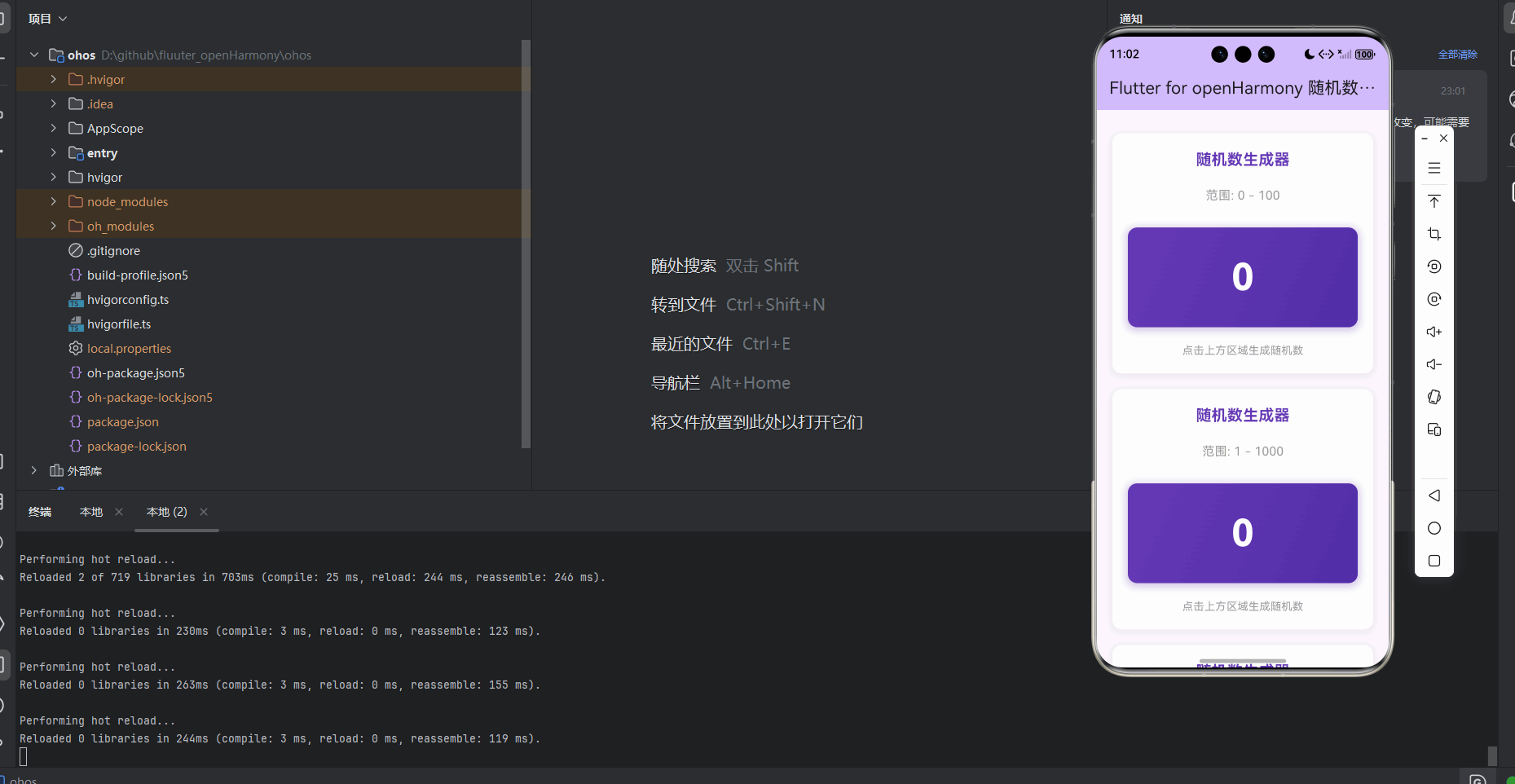
Task: Click the hvigorfile.ts TypeScript file icon
Action: click(x=76, y=324)
